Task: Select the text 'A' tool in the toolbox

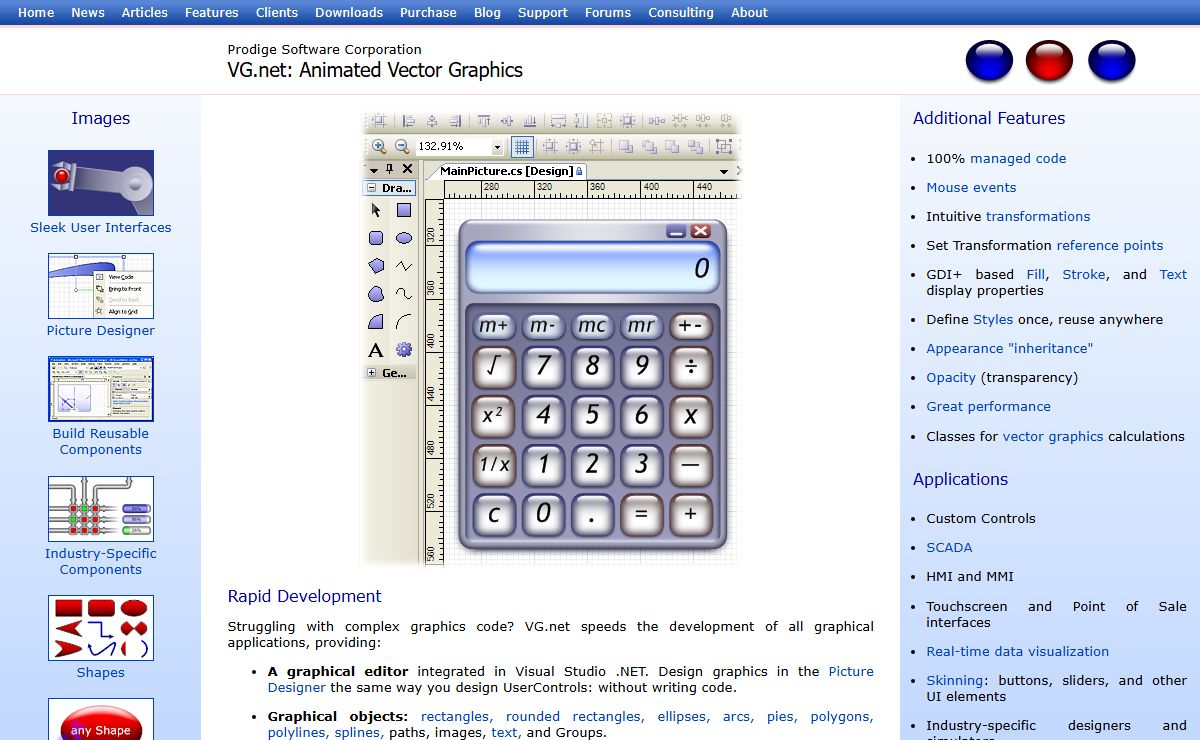Action: (376, 350)
